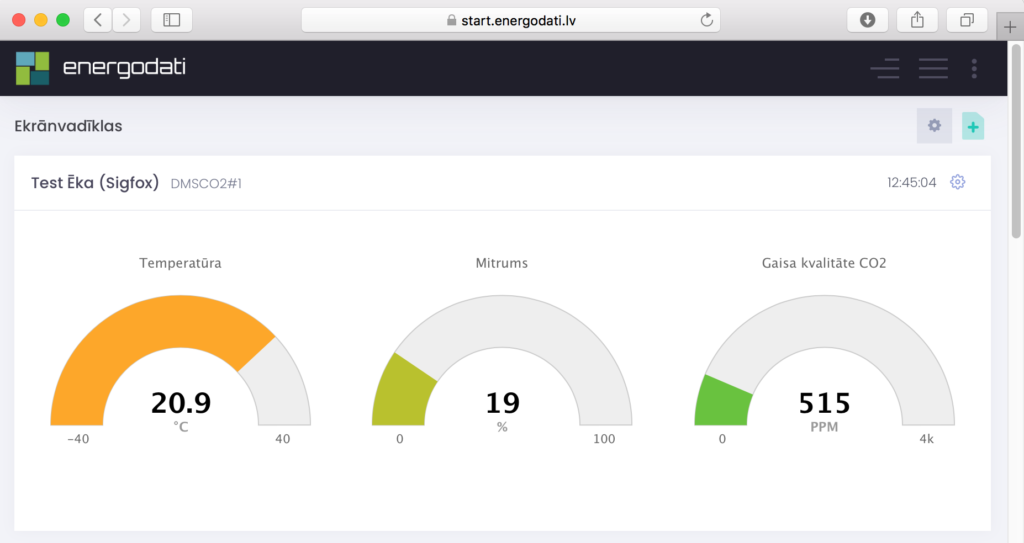Click the CO2 gauge green arc

(x=722, y=402)
